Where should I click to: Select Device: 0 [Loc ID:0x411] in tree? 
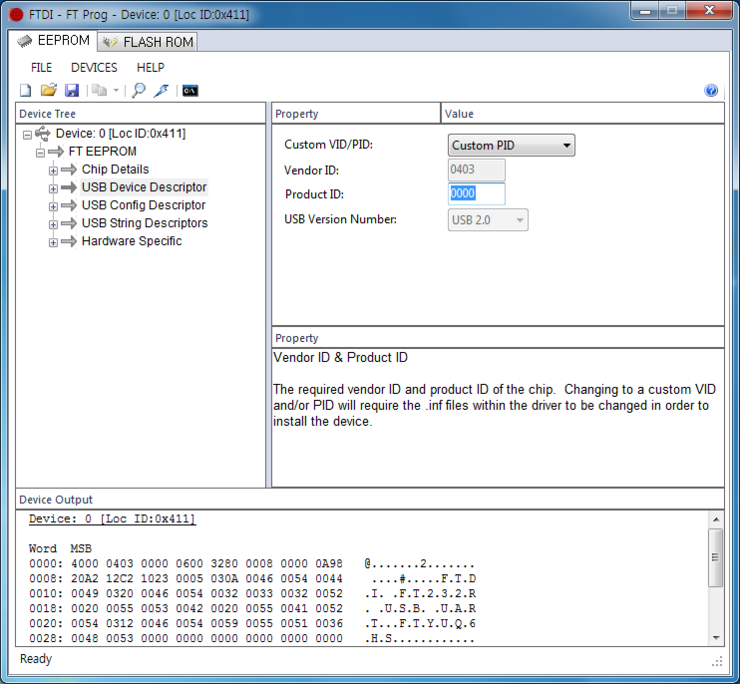click(x=121, y=134)
